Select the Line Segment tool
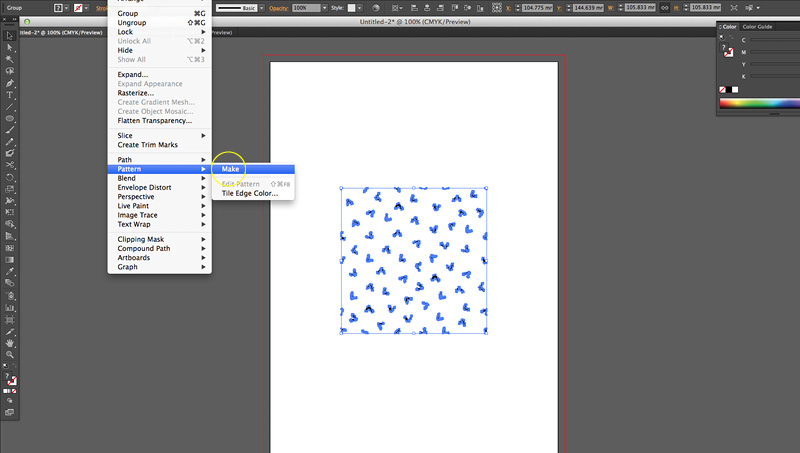 coord(10,107)
